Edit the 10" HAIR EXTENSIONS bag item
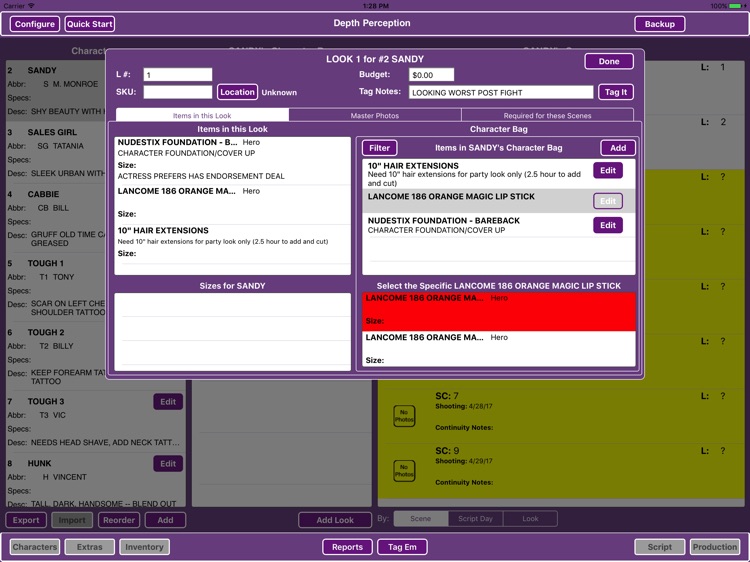Viewport: 750px width, 562px height. (608, 170)
